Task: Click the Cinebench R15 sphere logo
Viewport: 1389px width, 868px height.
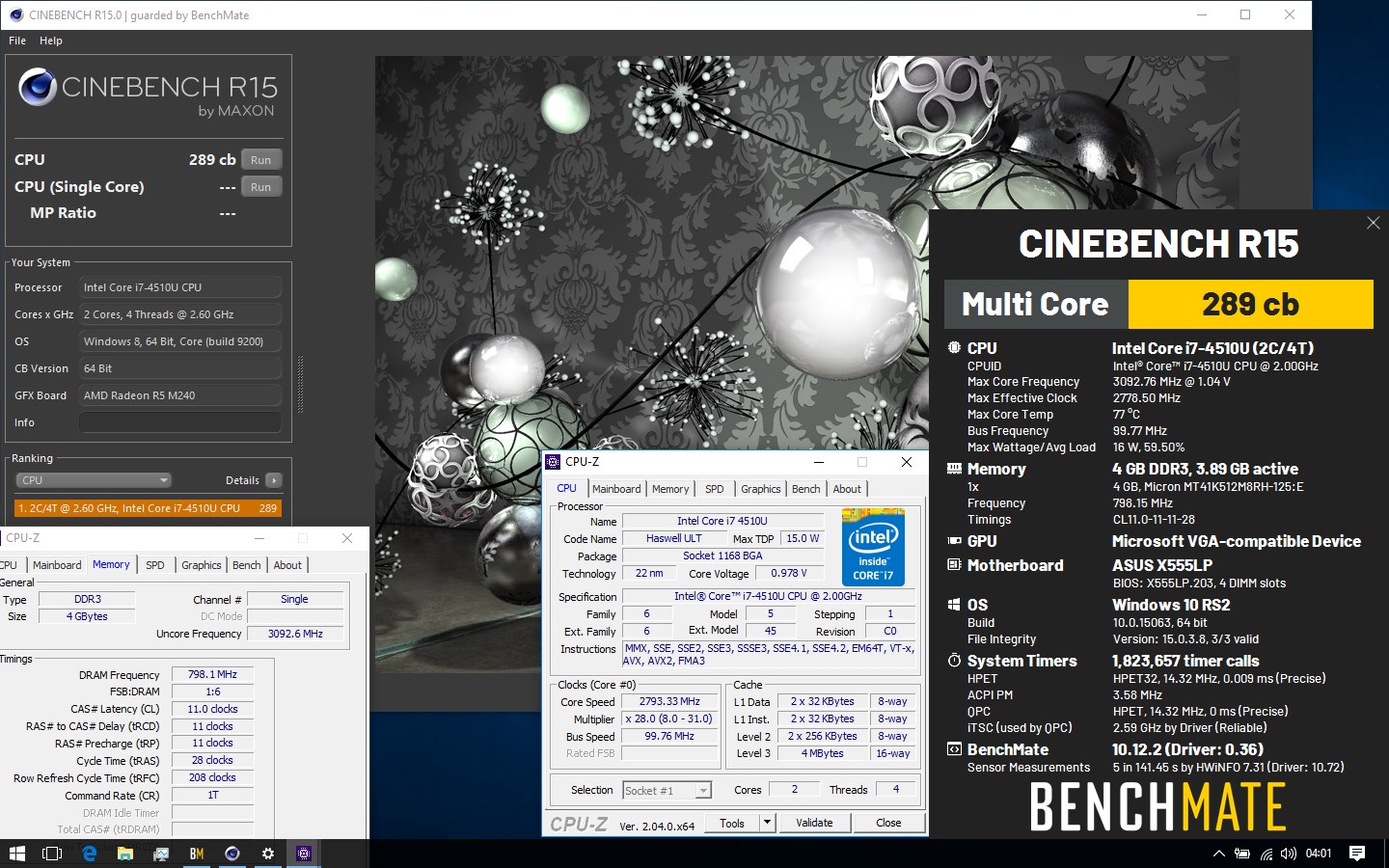Action: [38, 87]
